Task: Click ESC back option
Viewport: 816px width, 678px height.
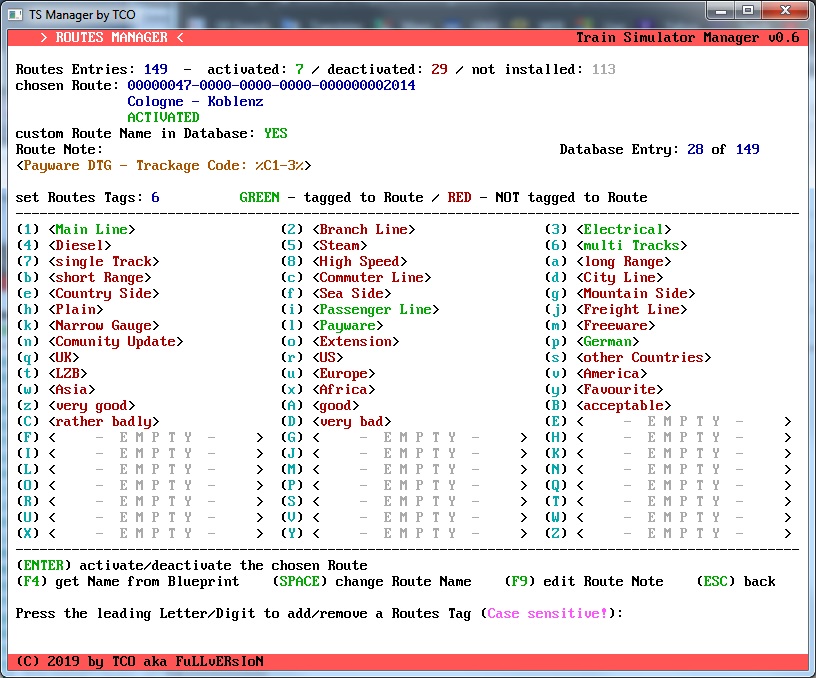Action: point(736,582)
